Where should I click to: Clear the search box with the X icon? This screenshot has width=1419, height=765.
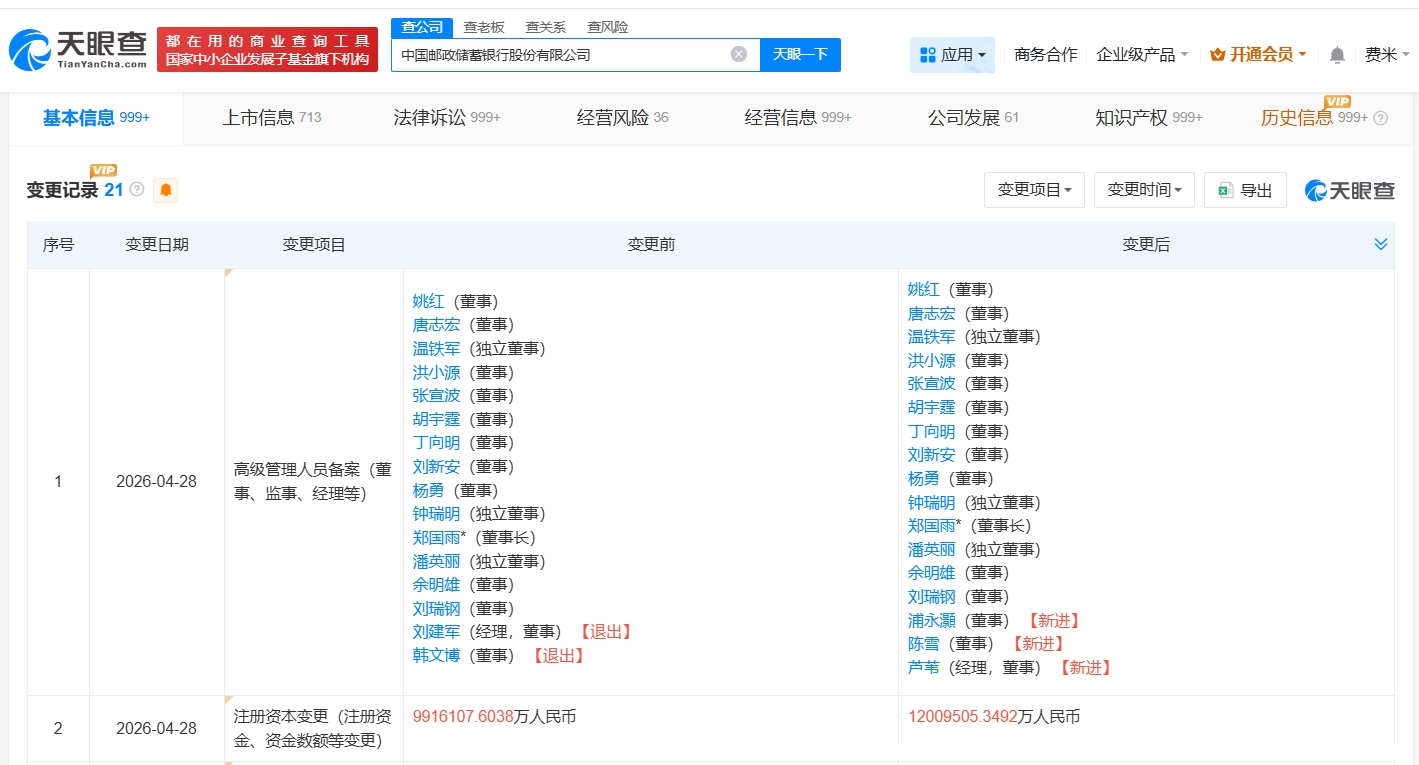click(739, 54)
